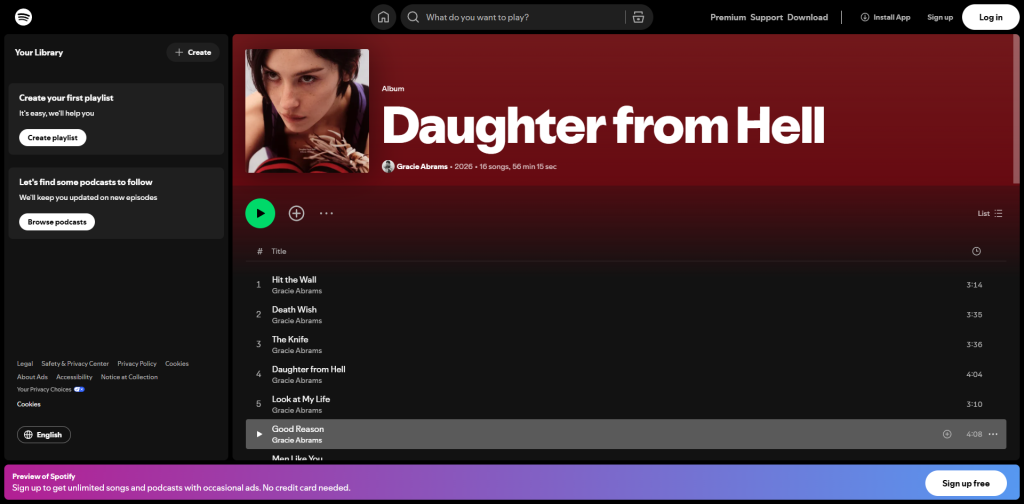
Task: Open Cookies link next to Privacy Policy
Action: tap(177, 364)
